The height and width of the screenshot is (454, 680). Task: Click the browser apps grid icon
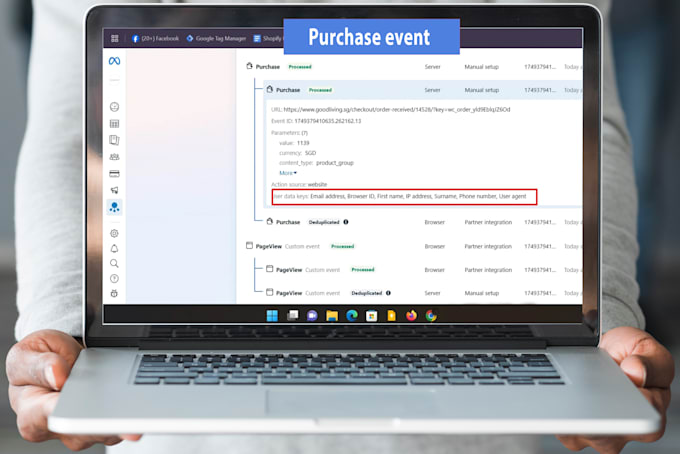tap(114, 39)
